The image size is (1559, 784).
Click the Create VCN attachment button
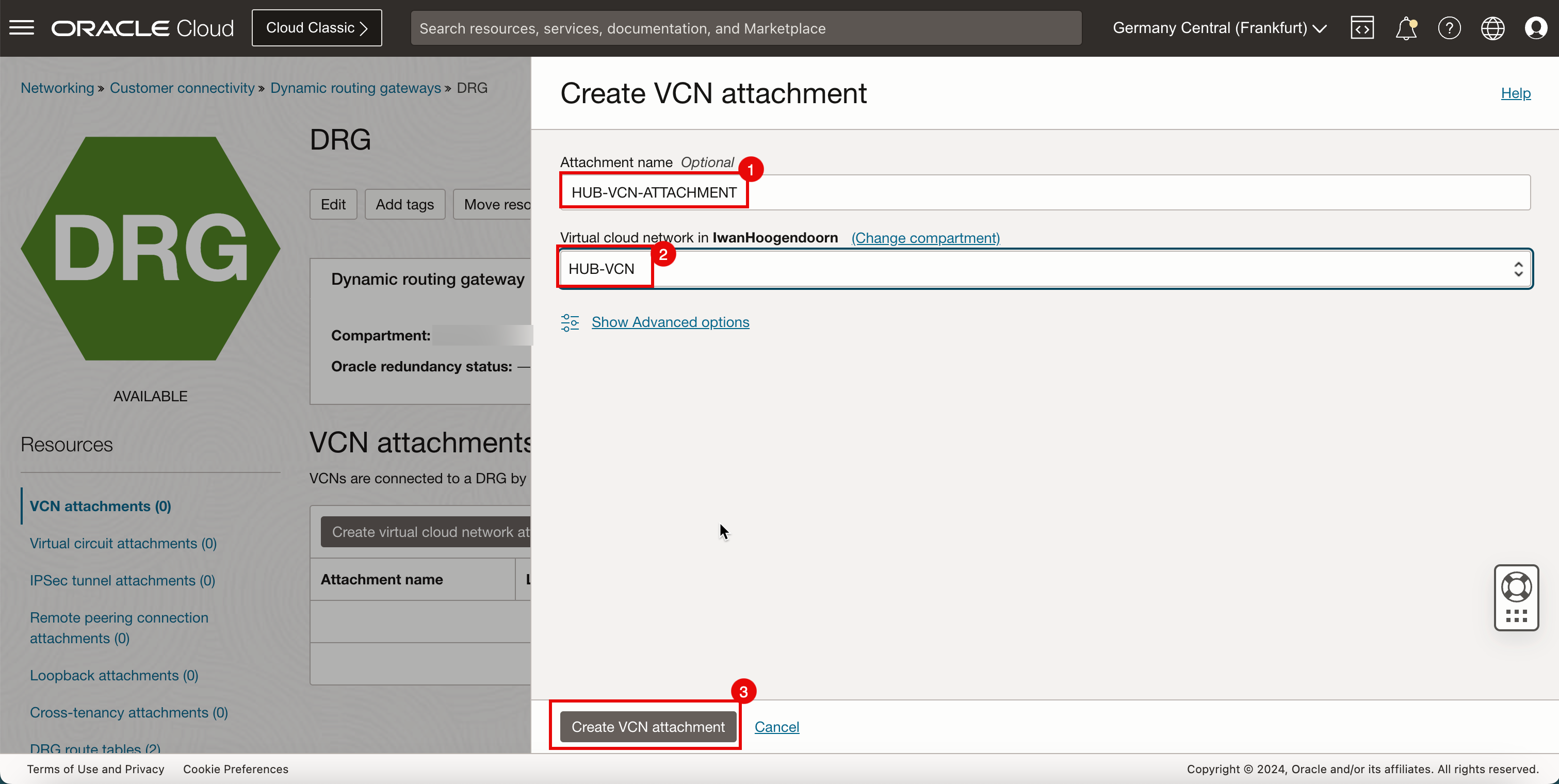(x=647, y=727)
